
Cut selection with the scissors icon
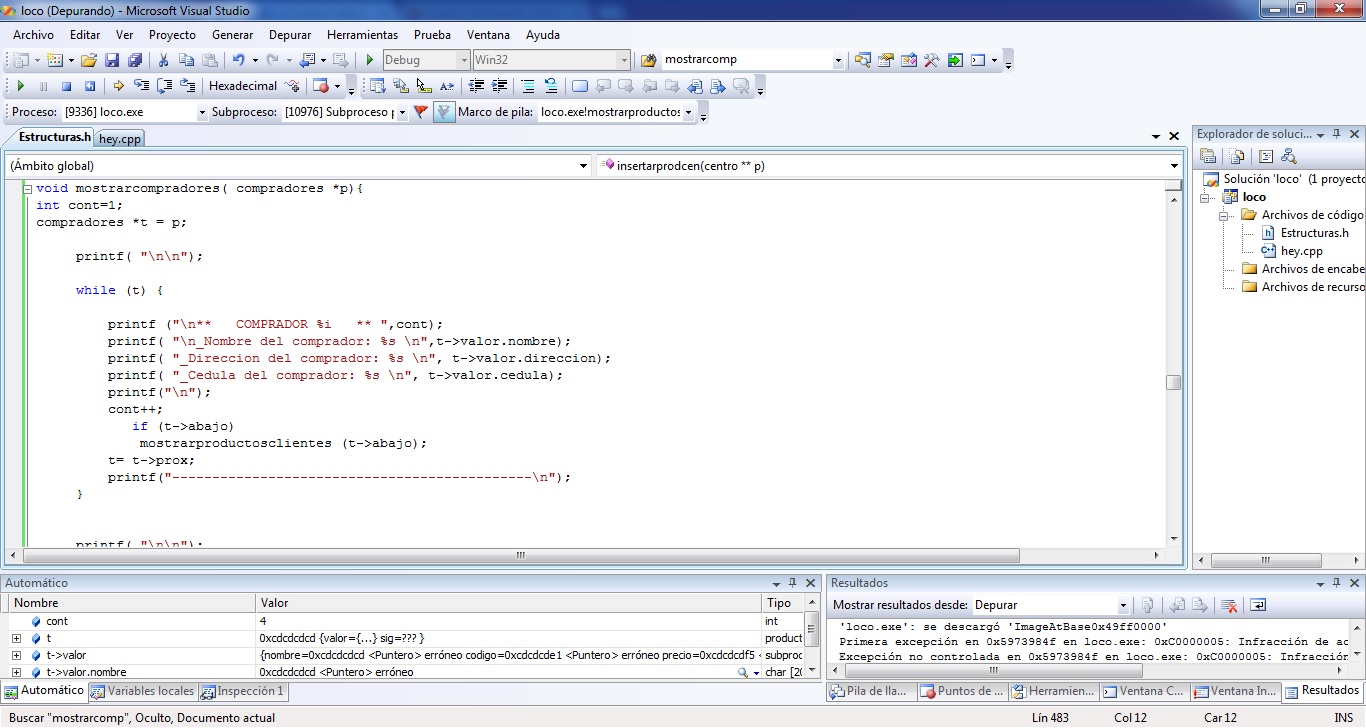[x=164, y=61]
